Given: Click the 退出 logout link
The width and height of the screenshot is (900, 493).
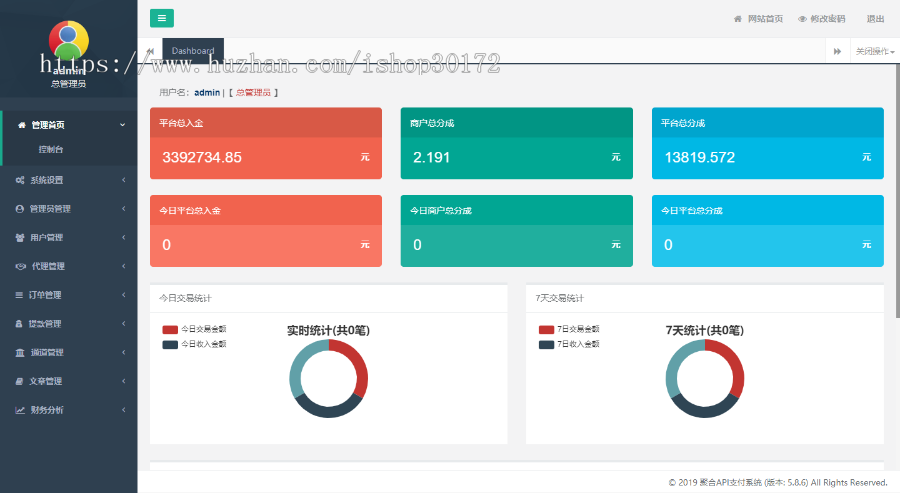Looking at the screenshot, I should 875,19.
